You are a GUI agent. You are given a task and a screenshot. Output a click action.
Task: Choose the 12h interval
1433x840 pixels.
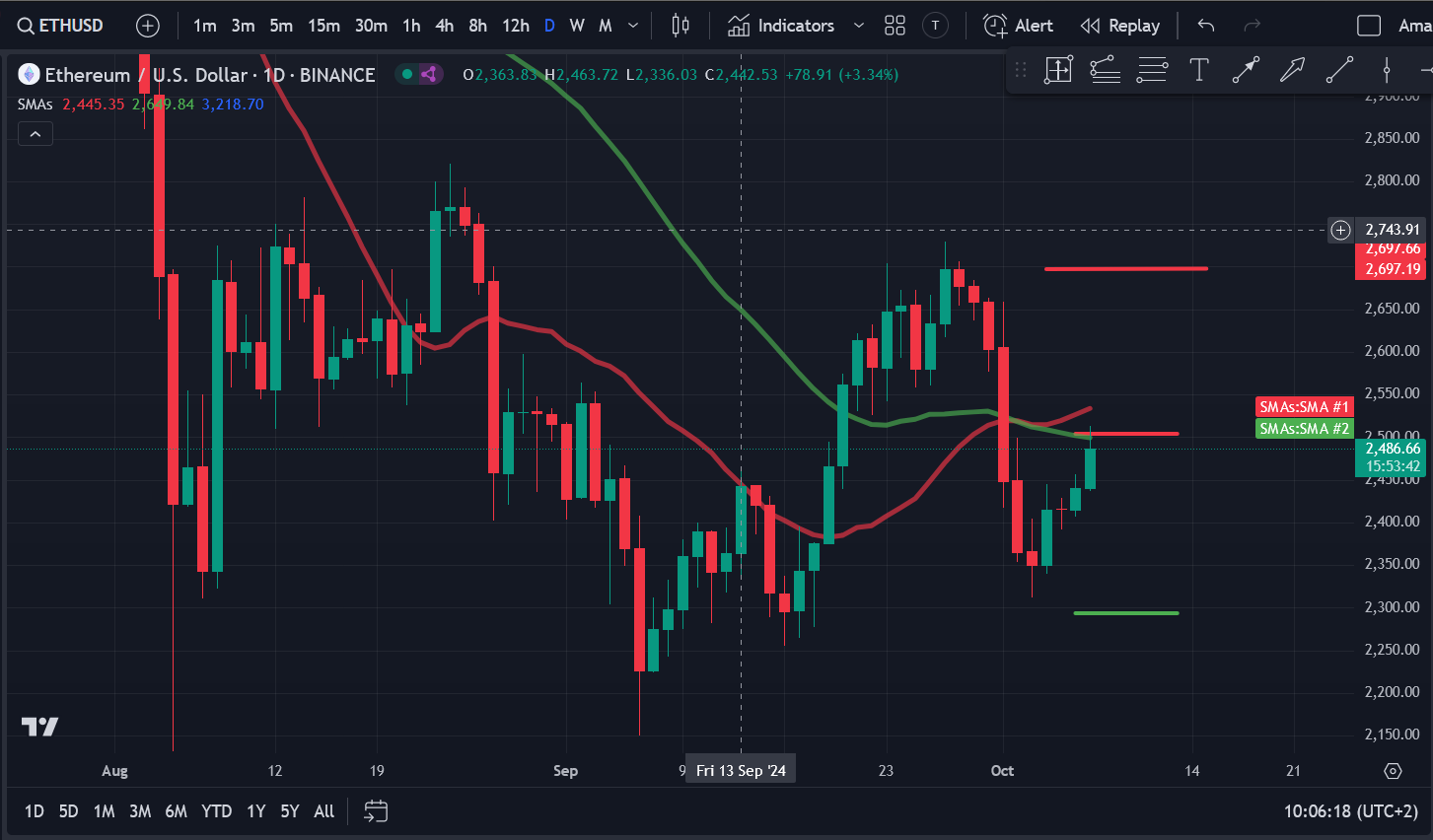click(x=516, y=26)
